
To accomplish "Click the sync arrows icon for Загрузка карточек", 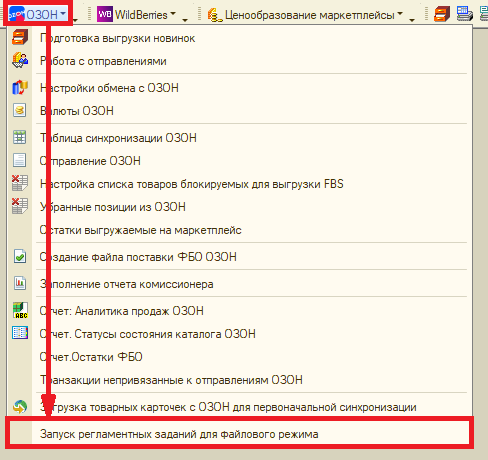I will click(20, 407).
